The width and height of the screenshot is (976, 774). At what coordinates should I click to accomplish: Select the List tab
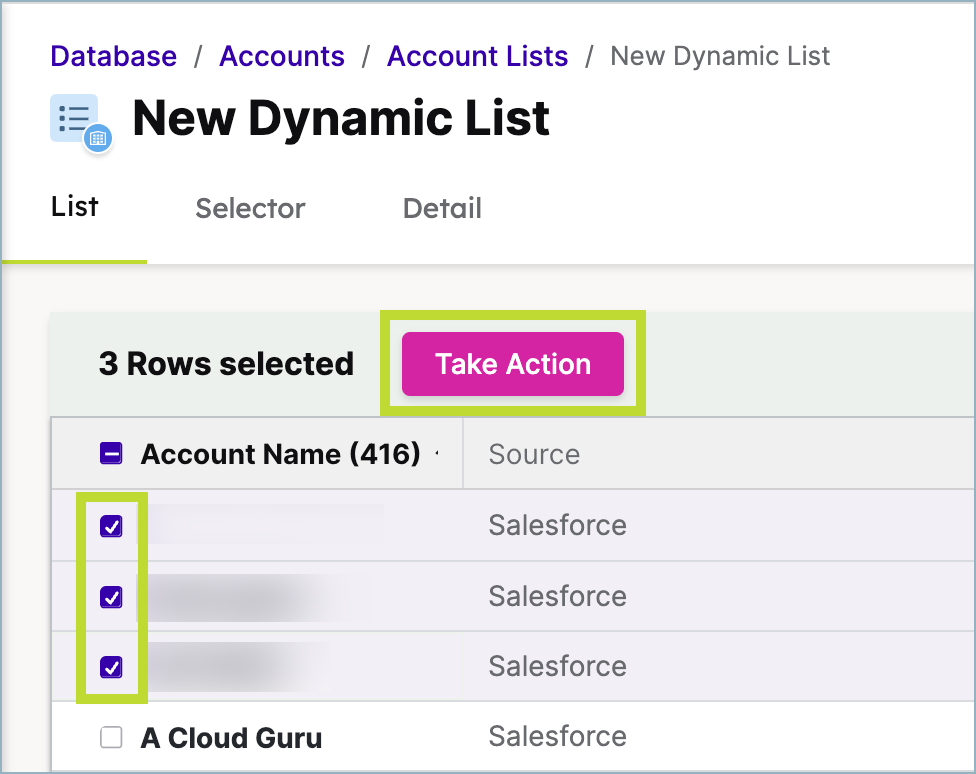click(73, 207)
